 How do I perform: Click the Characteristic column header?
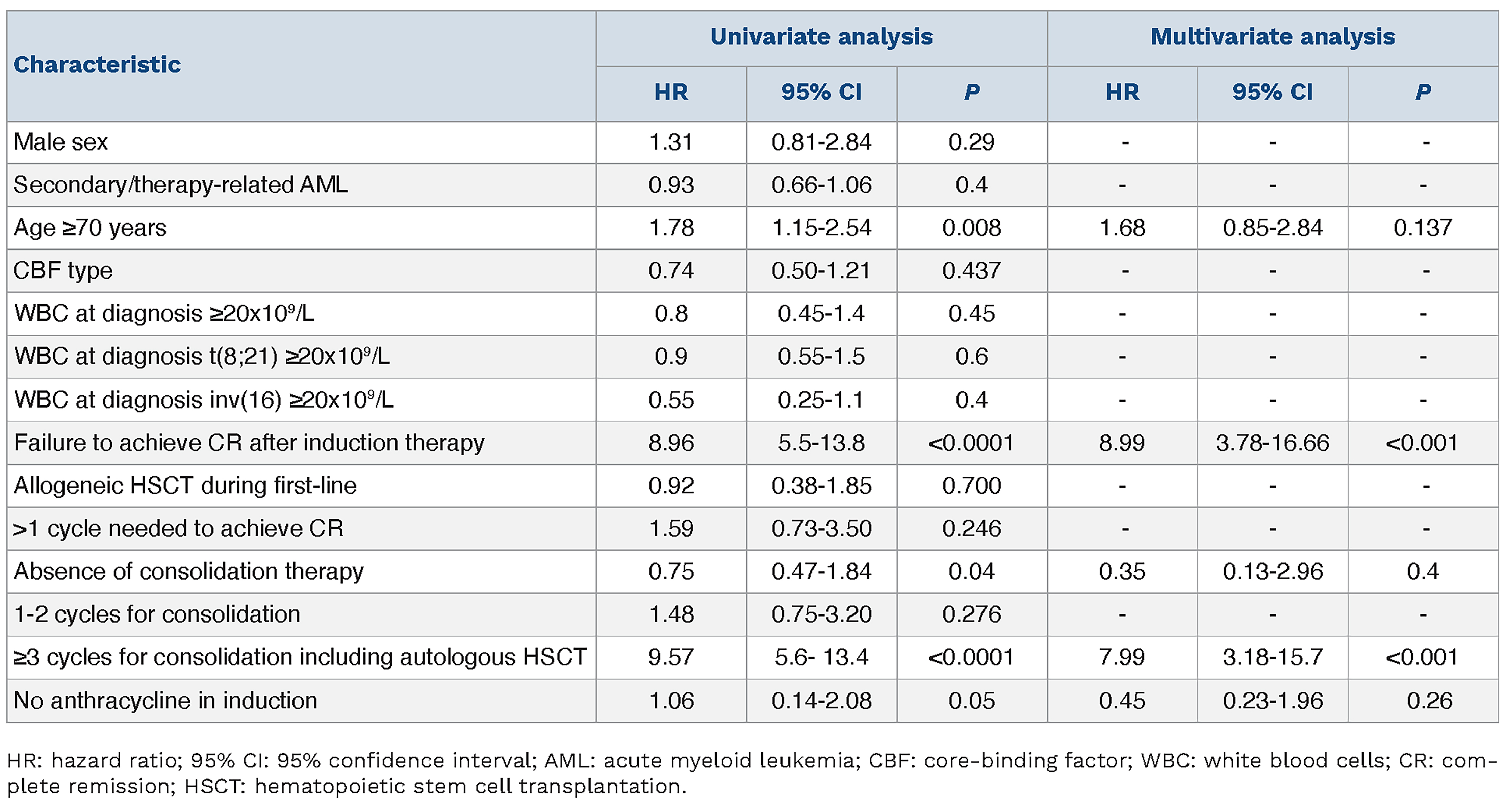click(x=97, y=64)
